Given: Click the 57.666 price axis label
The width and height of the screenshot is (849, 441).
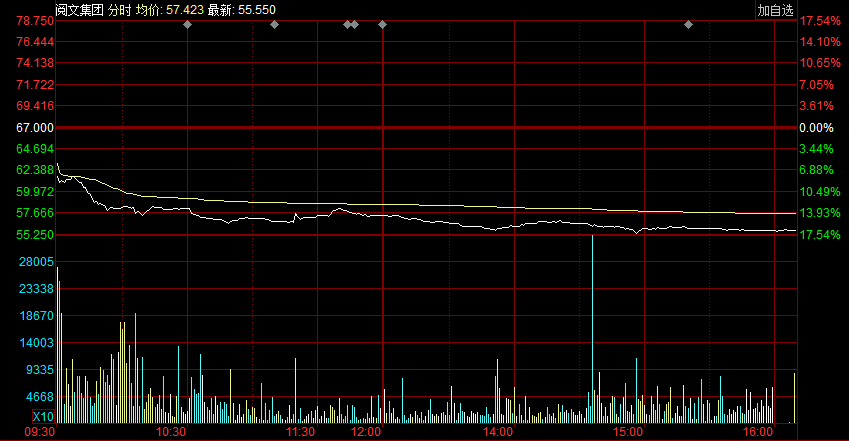Looking at the screenshot, I should point(35,212).
